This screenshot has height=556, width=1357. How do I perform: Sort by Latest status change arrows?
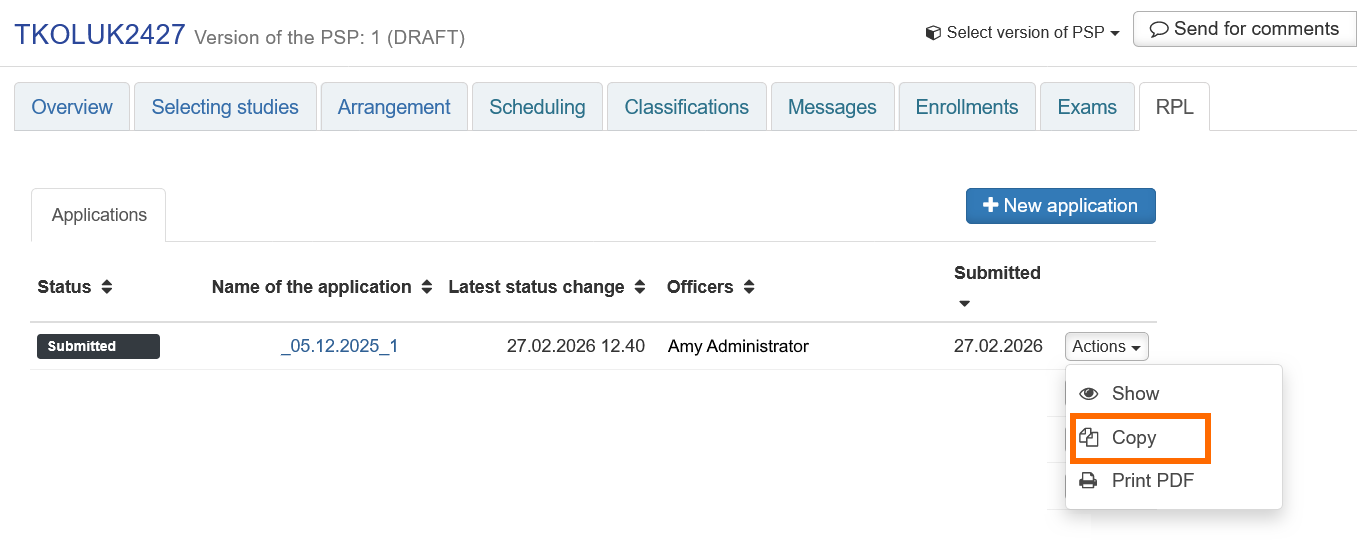pos(640,287)
